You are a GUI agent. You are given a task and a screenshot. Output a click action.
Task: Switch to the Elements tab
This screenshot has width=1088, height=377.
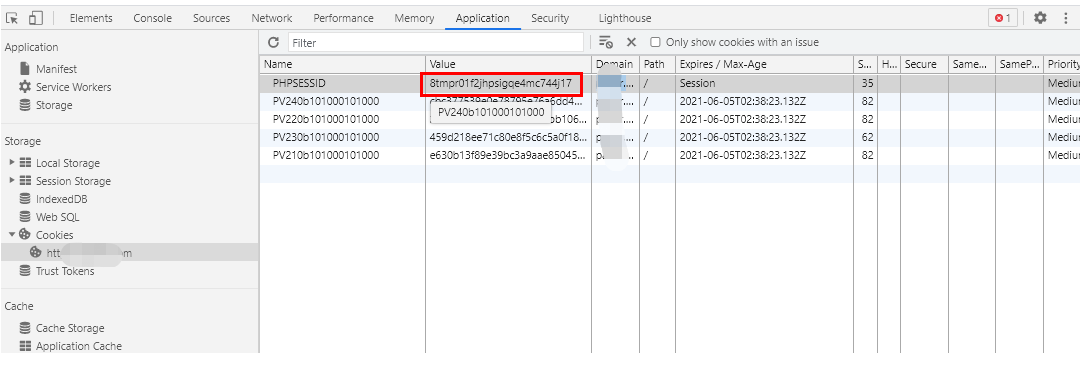[x=91, y=18]
